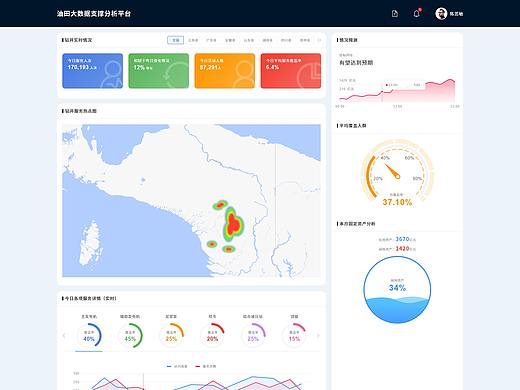Click the pink forecast area chart
This screenshot has height=390, width=520.
click(397, 91)
